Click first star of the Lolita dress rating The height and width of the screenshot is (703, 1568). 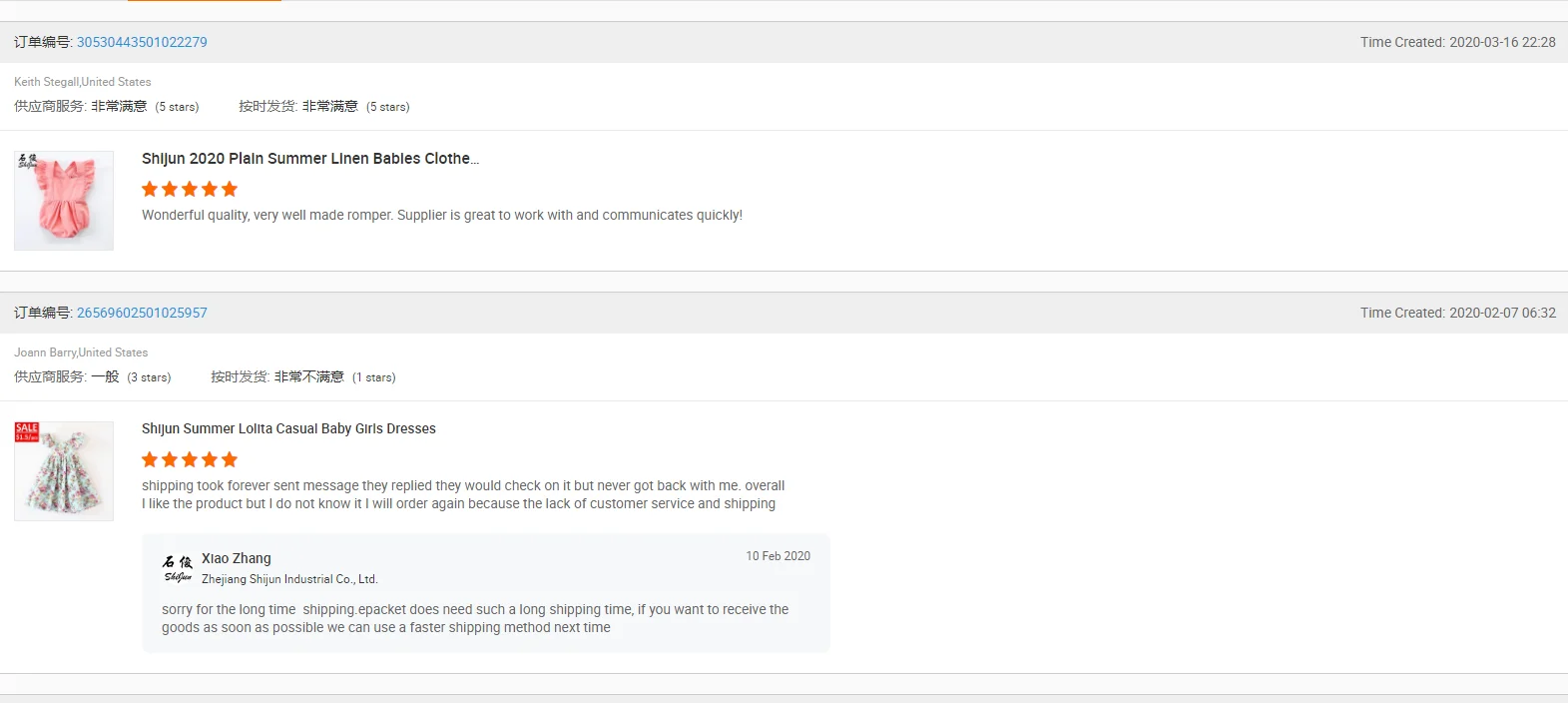[150, 459]
